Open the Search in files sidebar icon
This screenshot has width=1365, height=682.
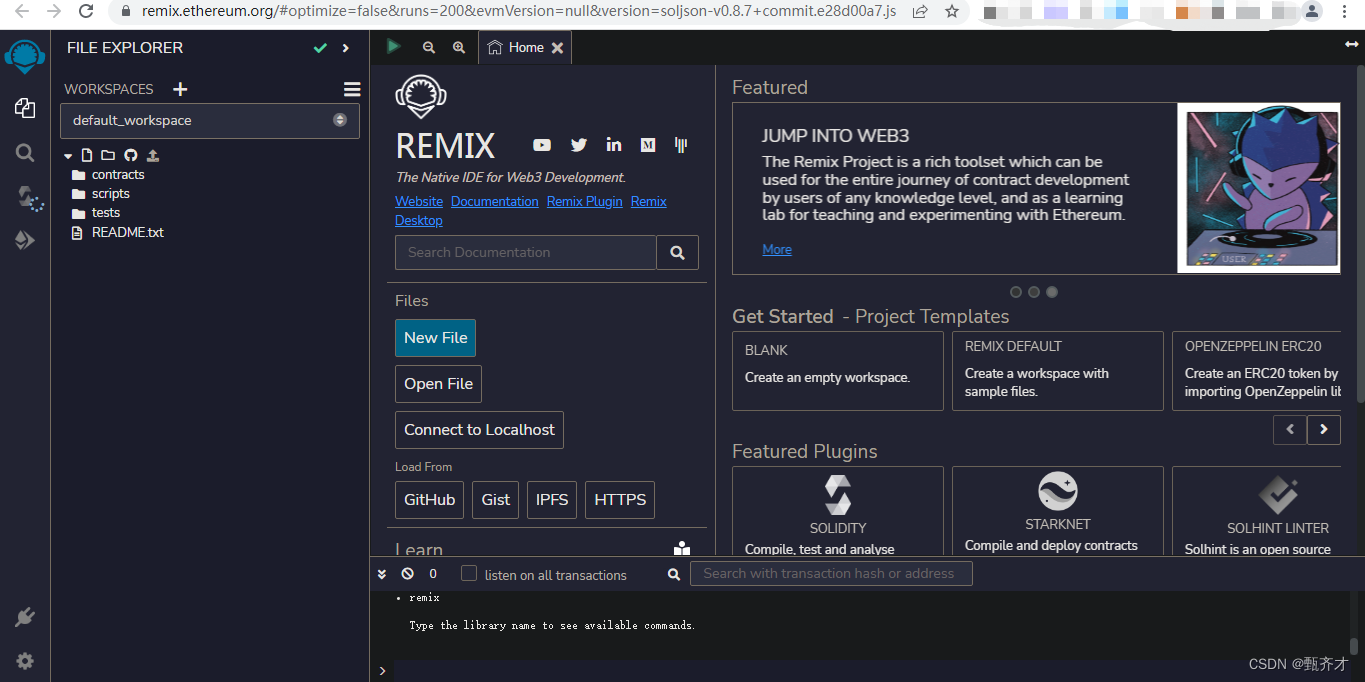(x=25, y=153)
